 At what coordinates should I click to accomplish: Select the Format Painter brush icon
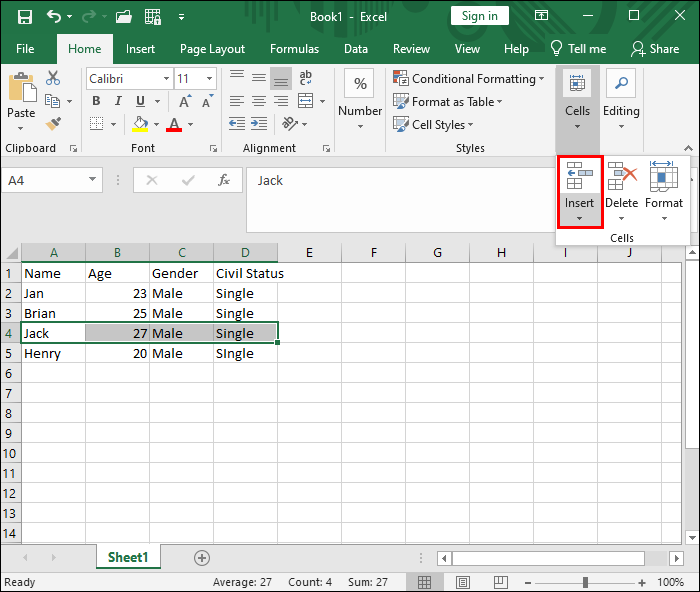coord(54,124)
